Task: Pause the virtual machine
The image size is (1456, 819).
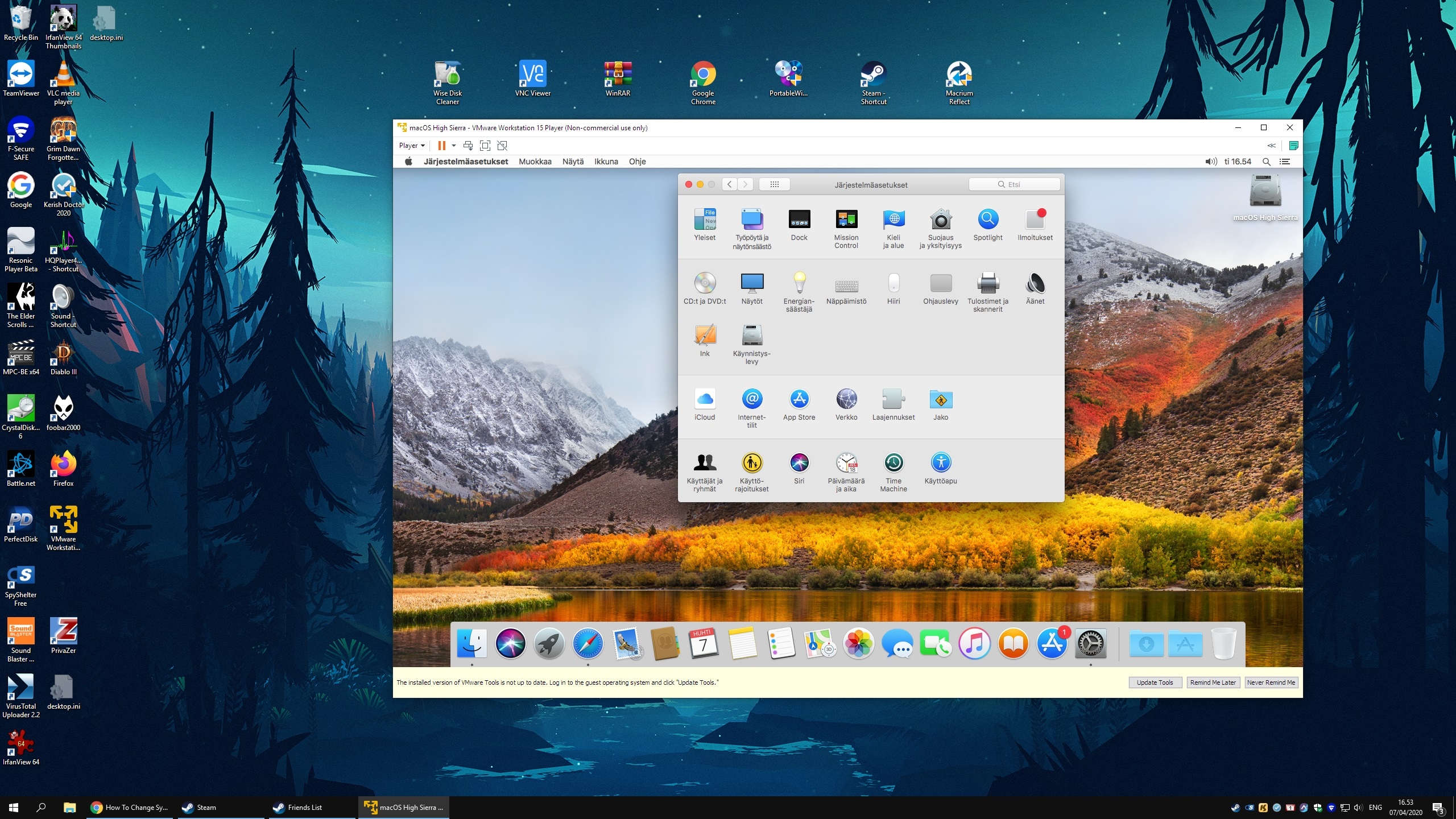Action: (441, 146)
